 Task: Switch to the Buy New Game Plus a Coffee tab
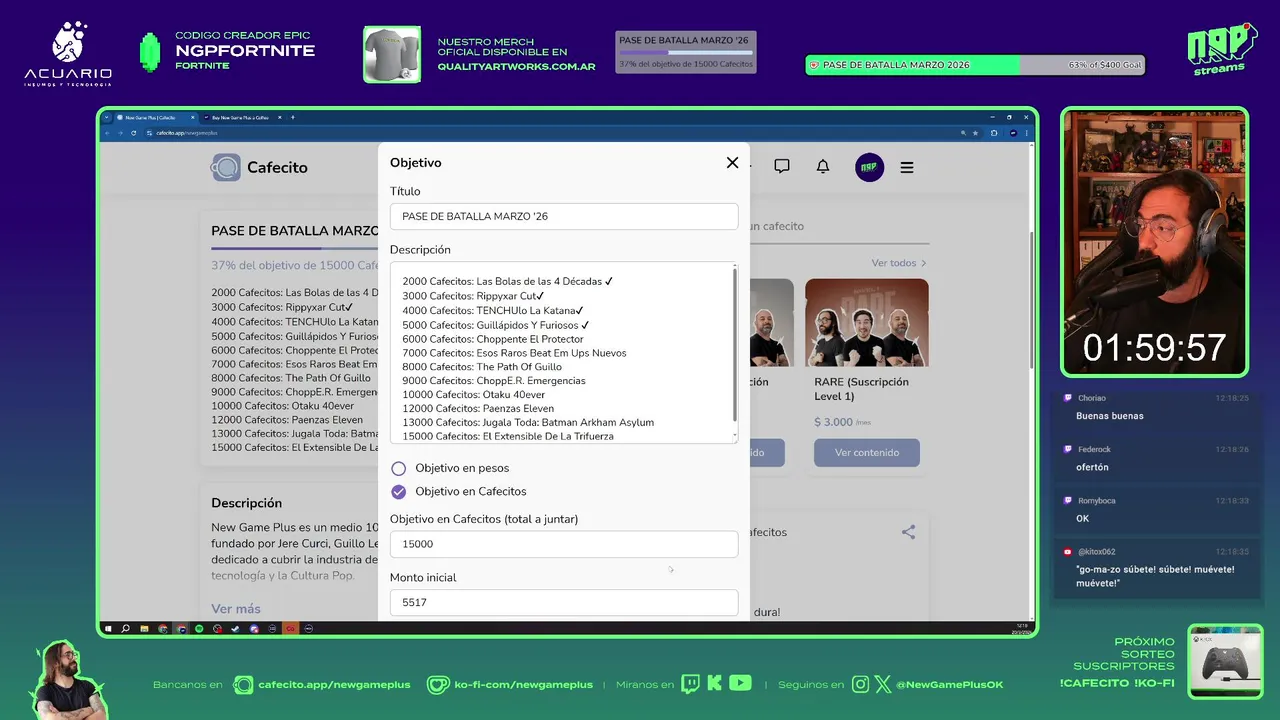241,117
